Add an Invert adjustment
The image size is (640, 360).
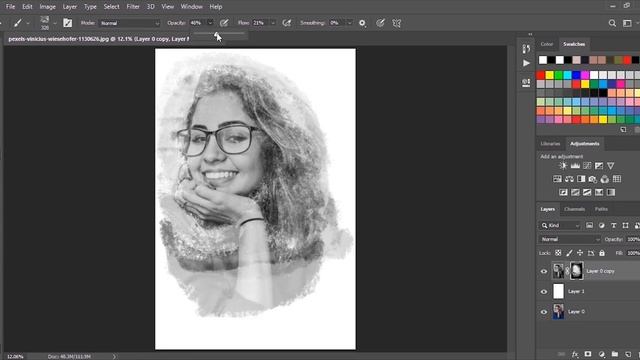click(x=563, y=192)
